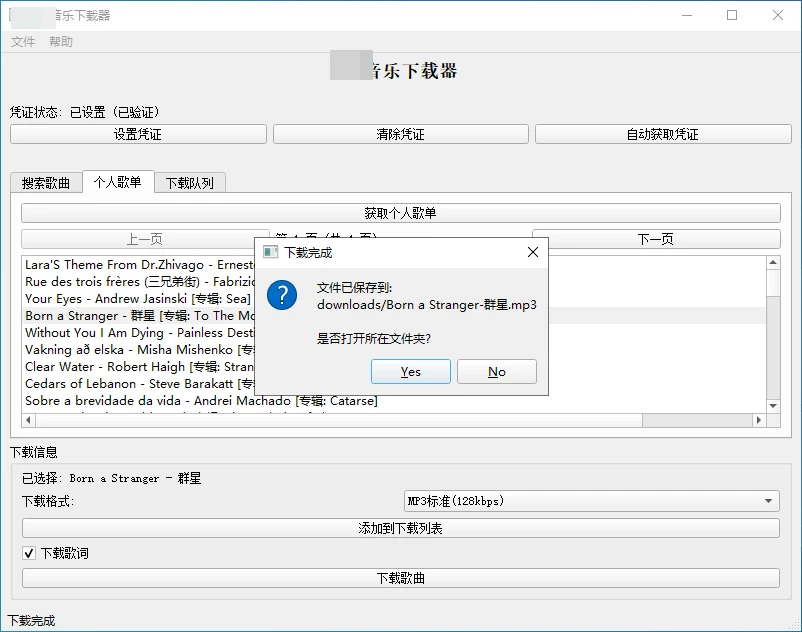
Task: Open the 帮助 menu
Action: point(61,42)
